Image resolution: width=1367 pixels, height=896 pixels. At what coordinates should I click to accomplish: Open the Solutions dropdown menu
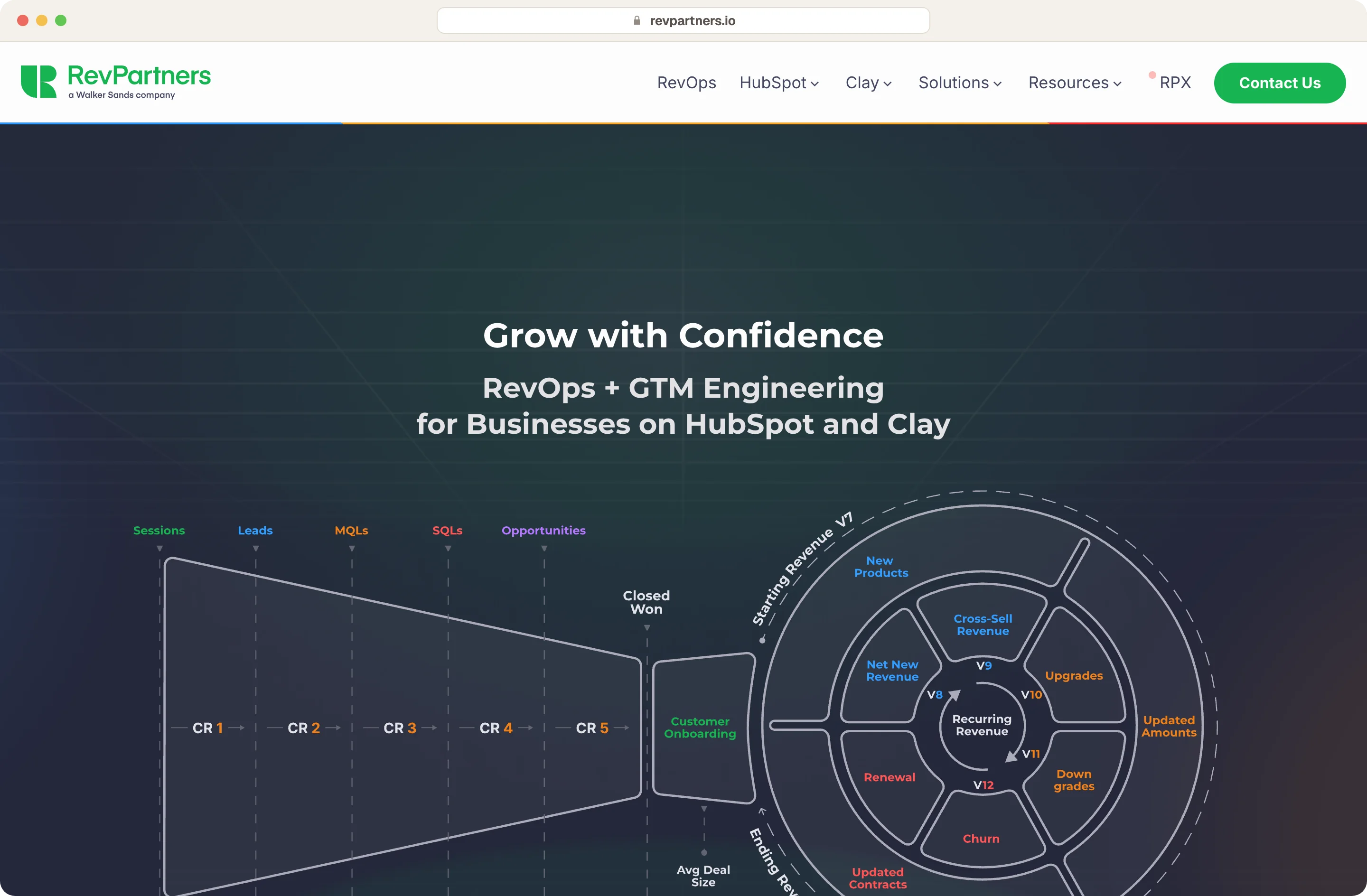(x=960, y=83)
